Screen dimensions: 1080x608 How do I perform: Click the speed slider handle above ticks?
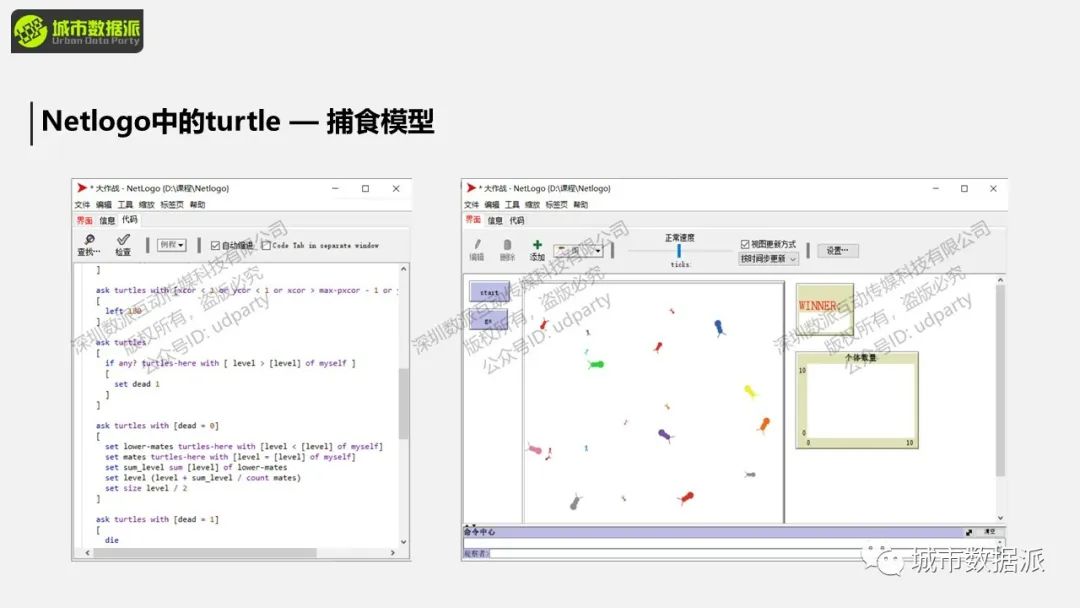(678, 251)
